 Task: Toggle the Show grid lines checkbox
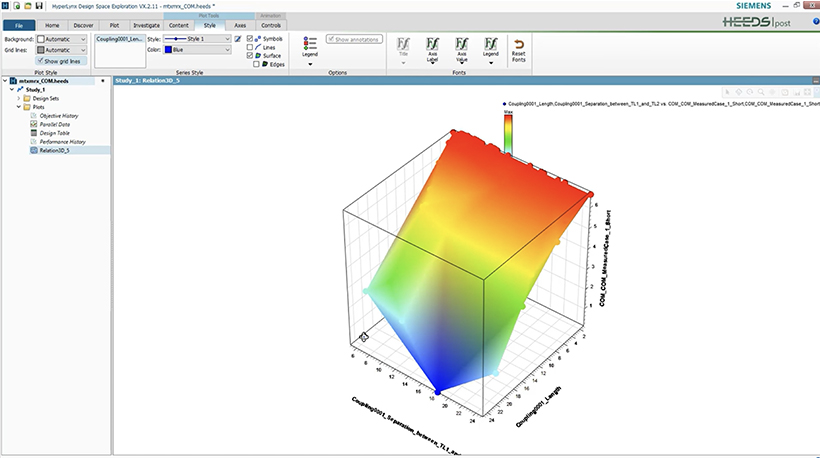tap(40, 61)
